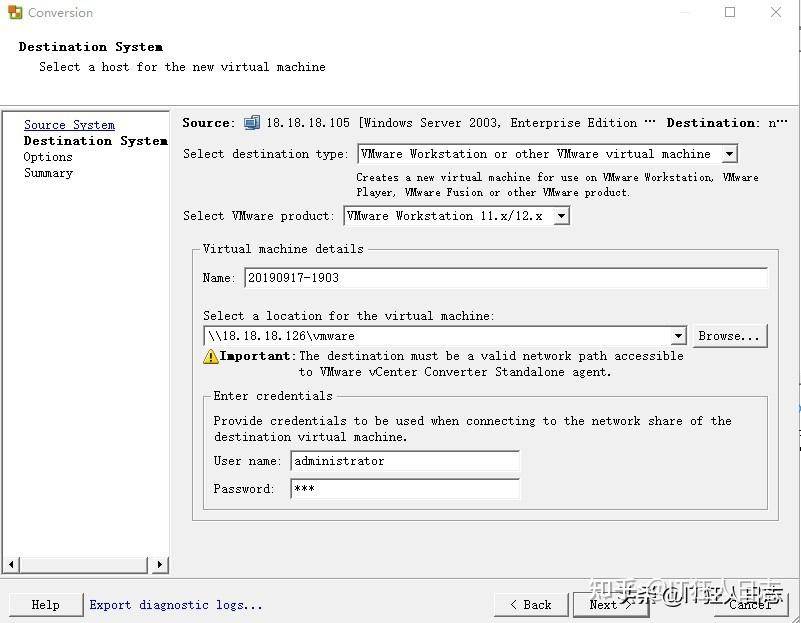This screenshot has height=623, width=801.
Task: Click the Destination label in the header bar
Action: (713, 123)
